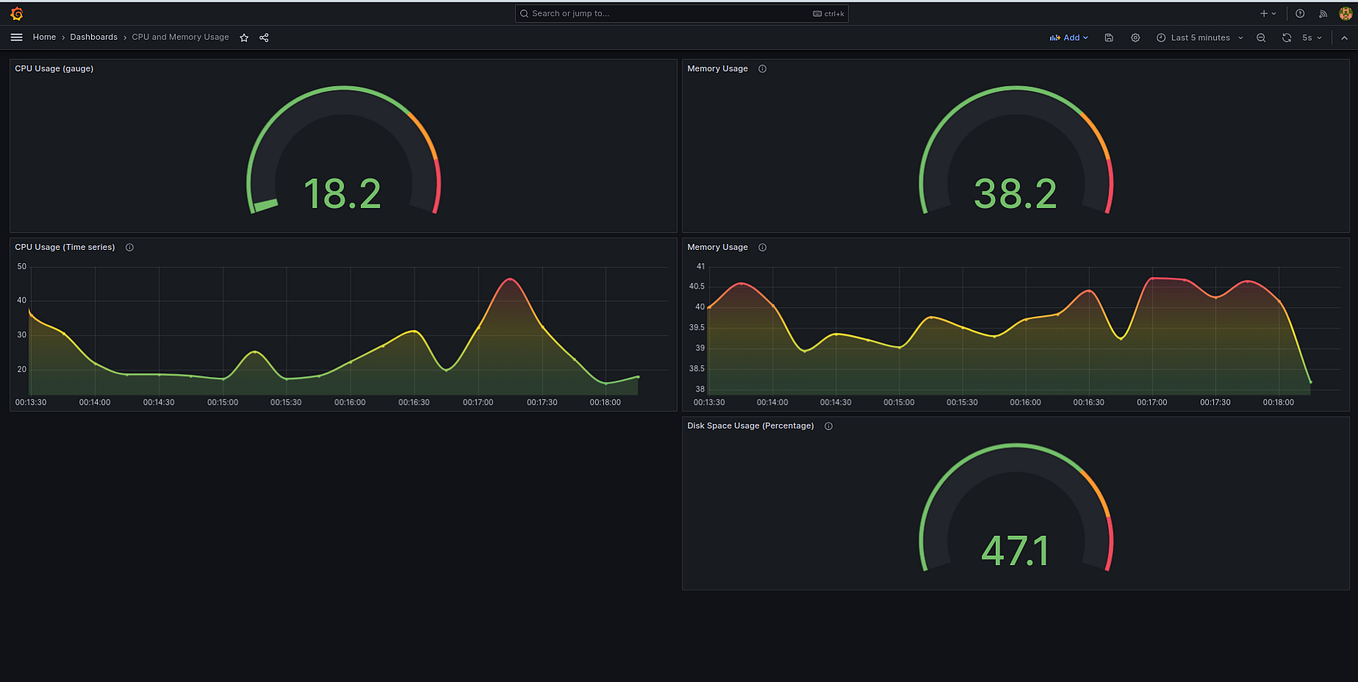Open the dashboard share options
Image resolution: width=1358 pixels, height=682 pixels.
[263, 37]
